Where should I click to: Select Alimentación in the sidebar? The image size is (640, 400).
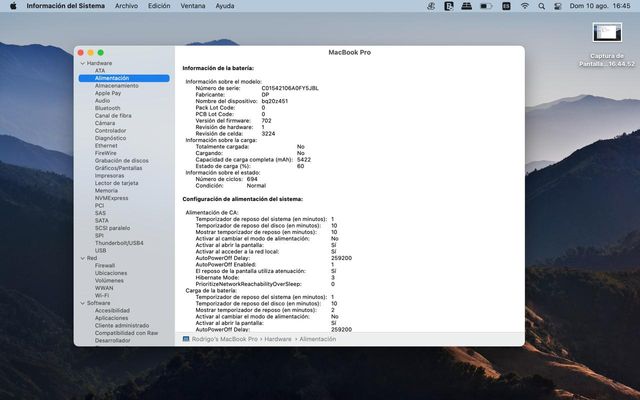[124, 78]
